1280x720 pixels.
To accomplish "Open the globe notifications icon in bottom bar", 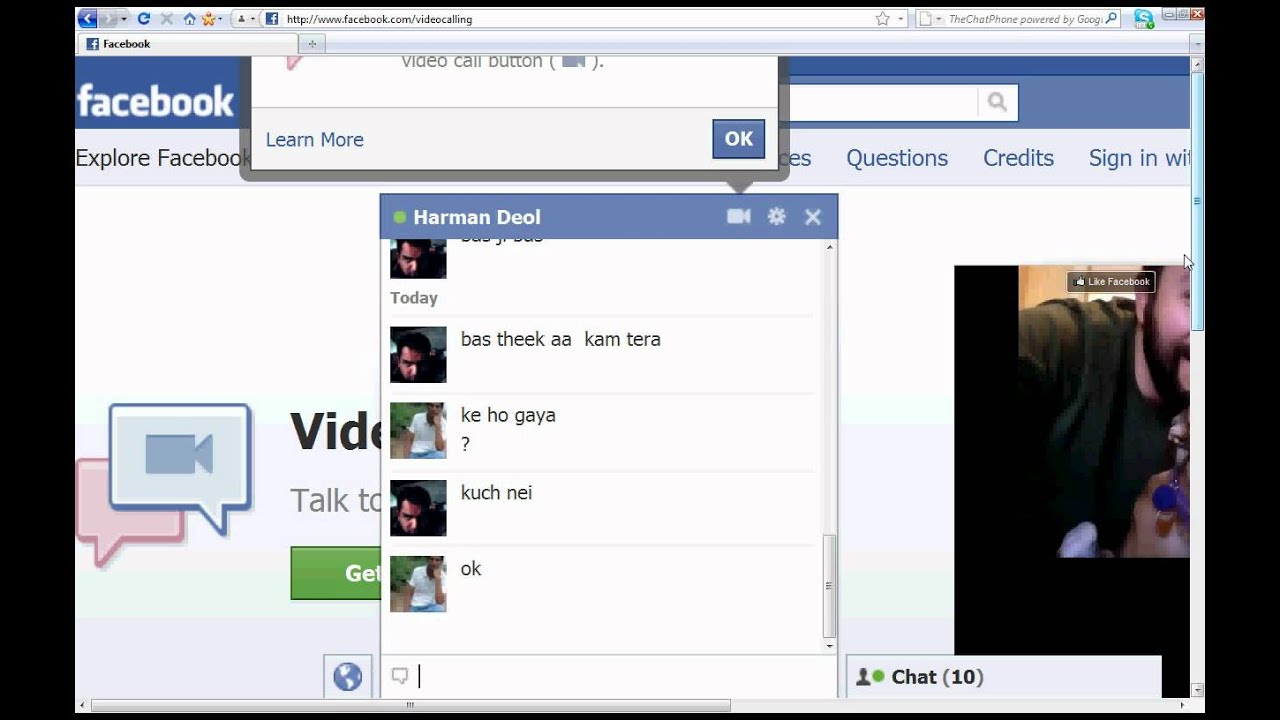I will click(x=347, y=677).
